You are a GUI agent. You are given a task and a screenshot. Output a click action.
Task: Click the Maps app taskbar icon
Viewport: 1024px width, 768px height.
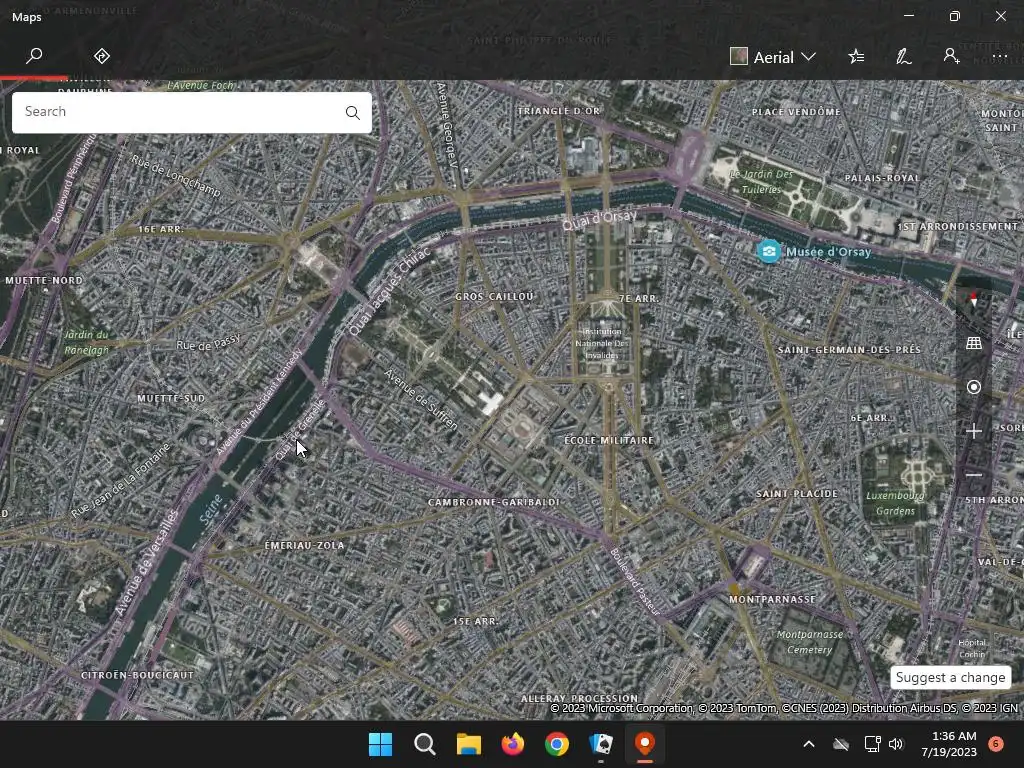pyautogui.click(x=645, y=744)
